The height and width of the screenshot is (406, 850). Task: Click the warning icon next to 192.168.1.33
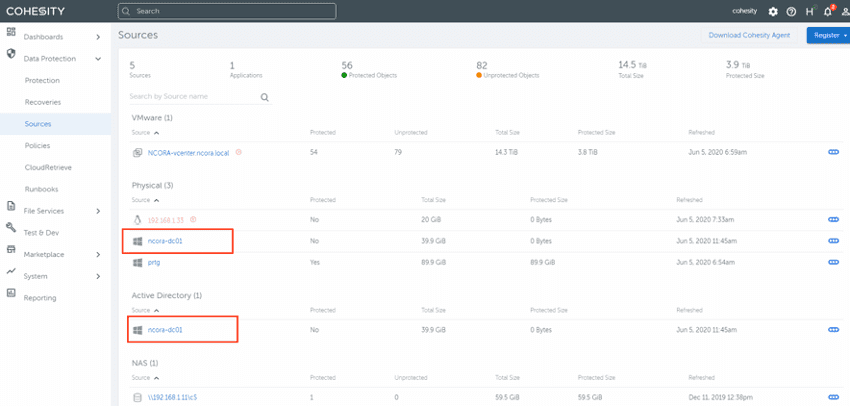point(192,220)
